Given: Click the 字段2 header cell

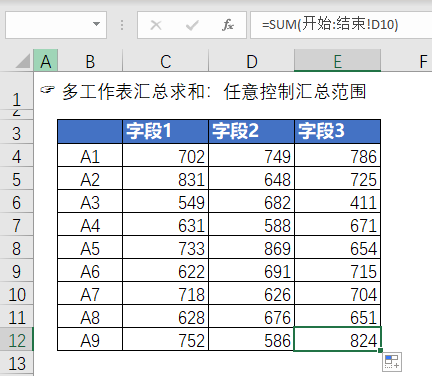Looking at the screenshot, I should click(x=252, y=132).
